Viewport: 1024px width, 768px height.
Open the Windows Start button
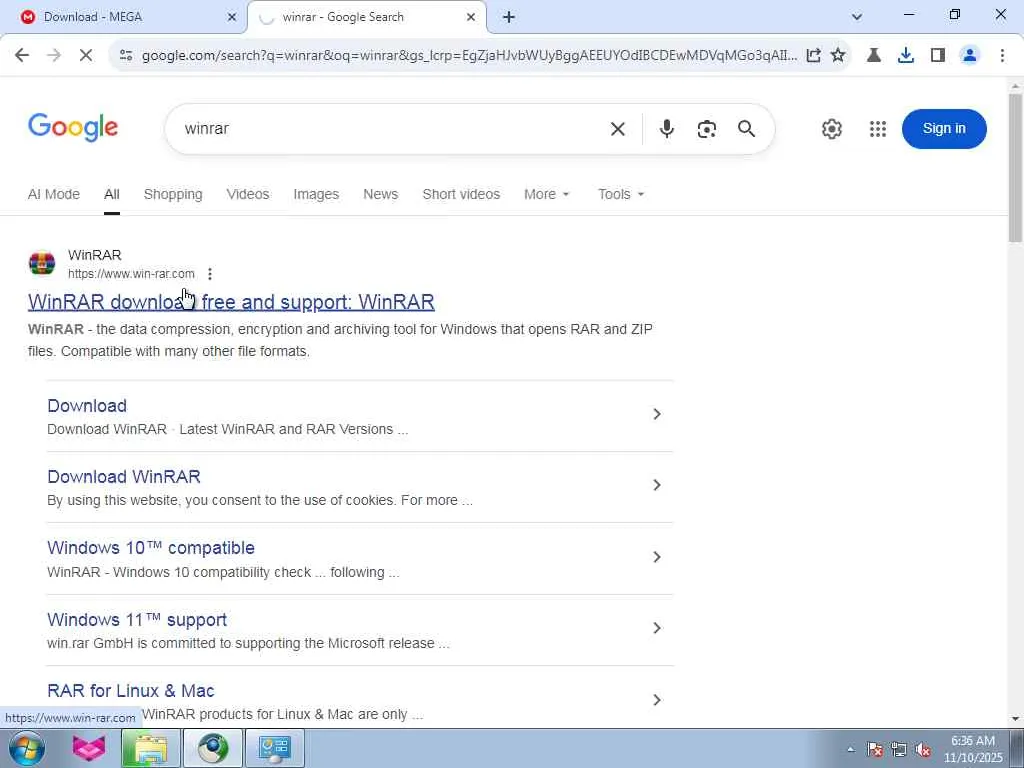pos(27,748)
